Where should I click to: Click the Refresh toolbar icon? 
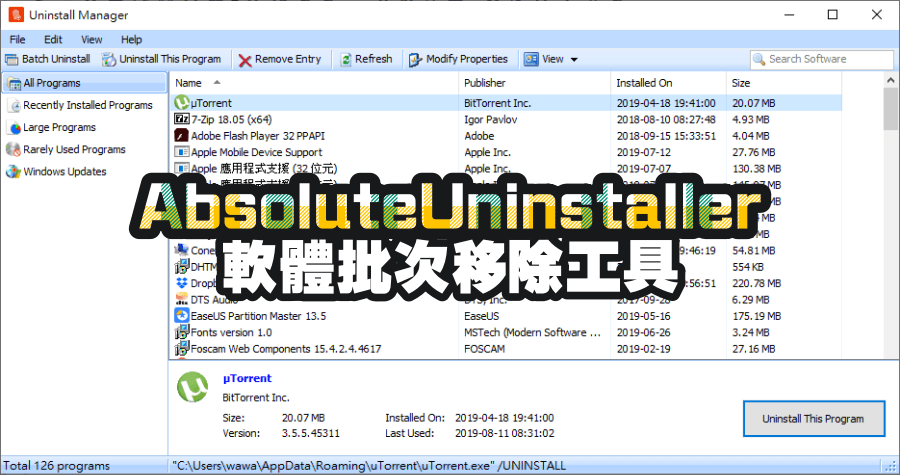(346, 60)
